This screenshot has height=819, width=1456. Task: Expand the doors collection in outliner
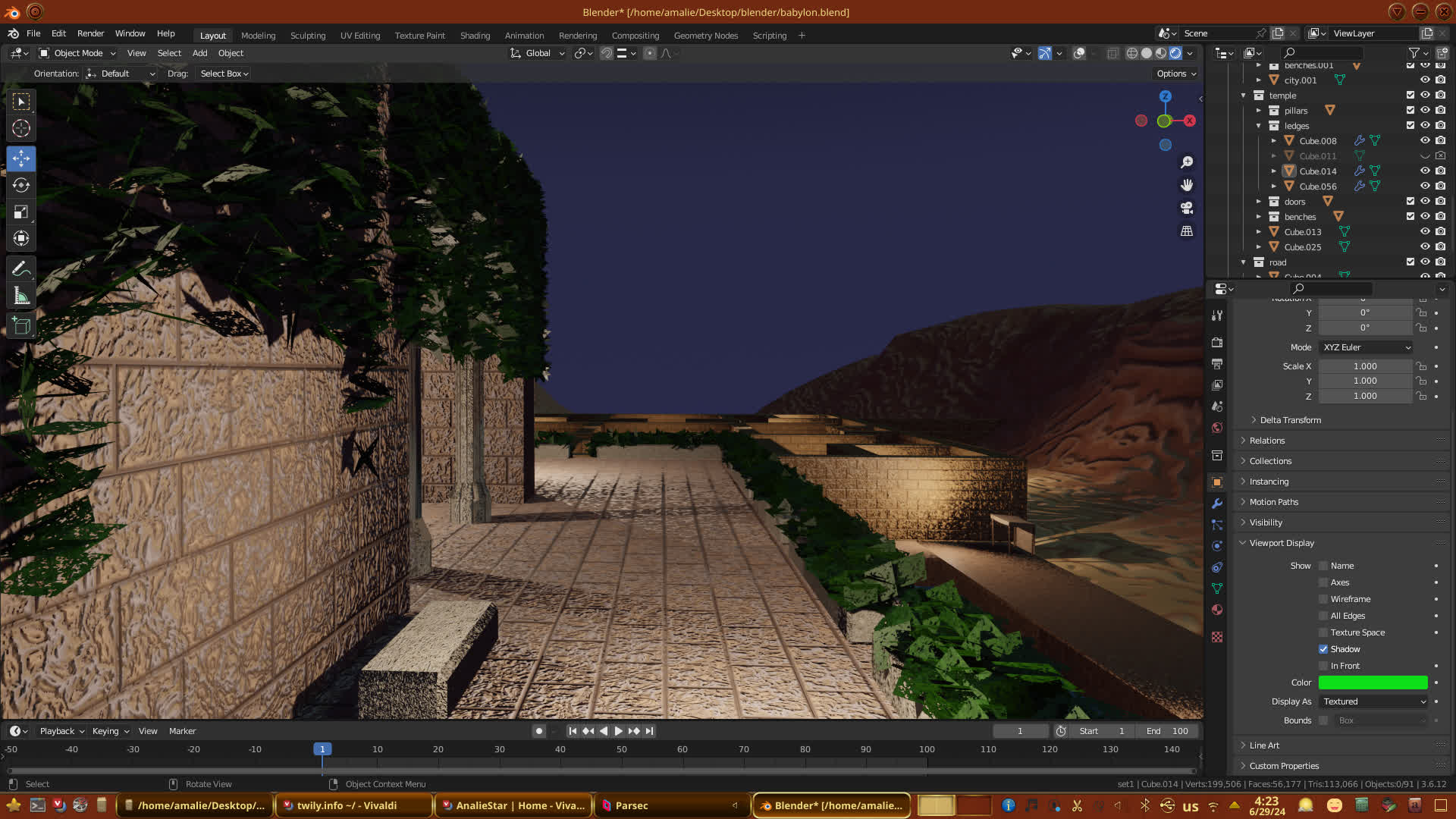(1259, 202)
